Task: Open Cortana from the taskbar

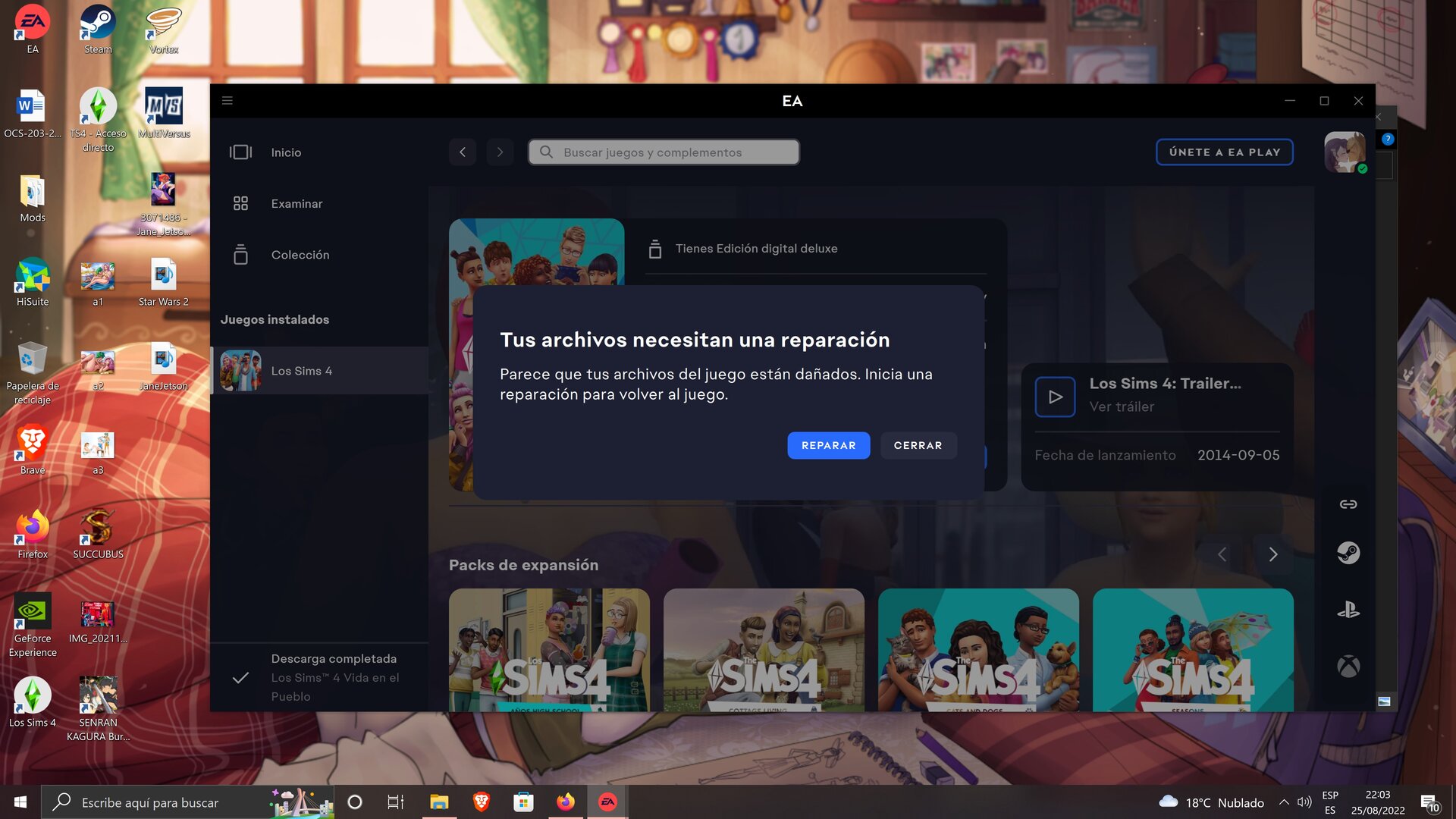Action: point(354,802)
